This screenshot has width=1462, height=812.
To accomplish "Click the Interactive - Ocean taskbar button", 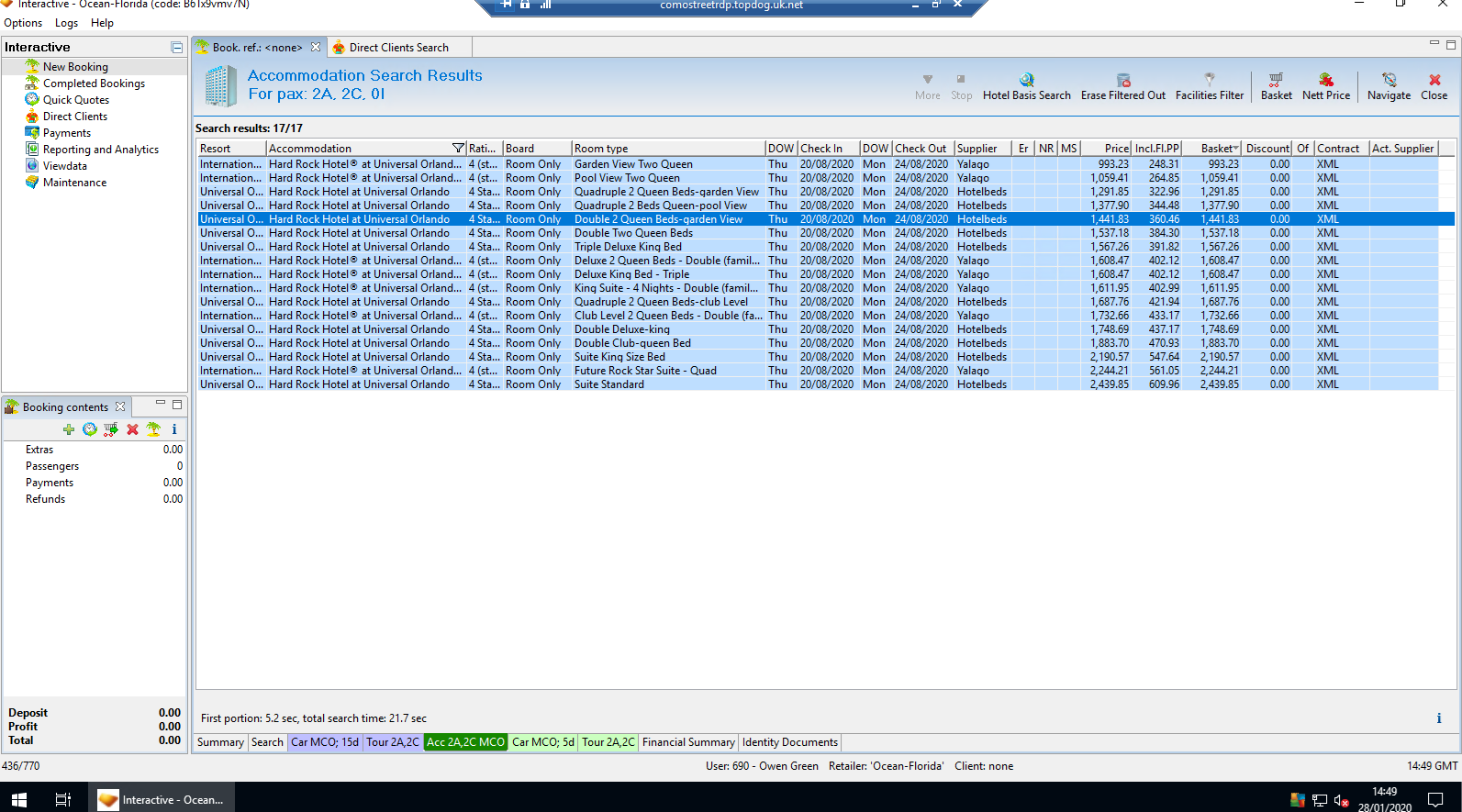I will click(x=162, y=799).
